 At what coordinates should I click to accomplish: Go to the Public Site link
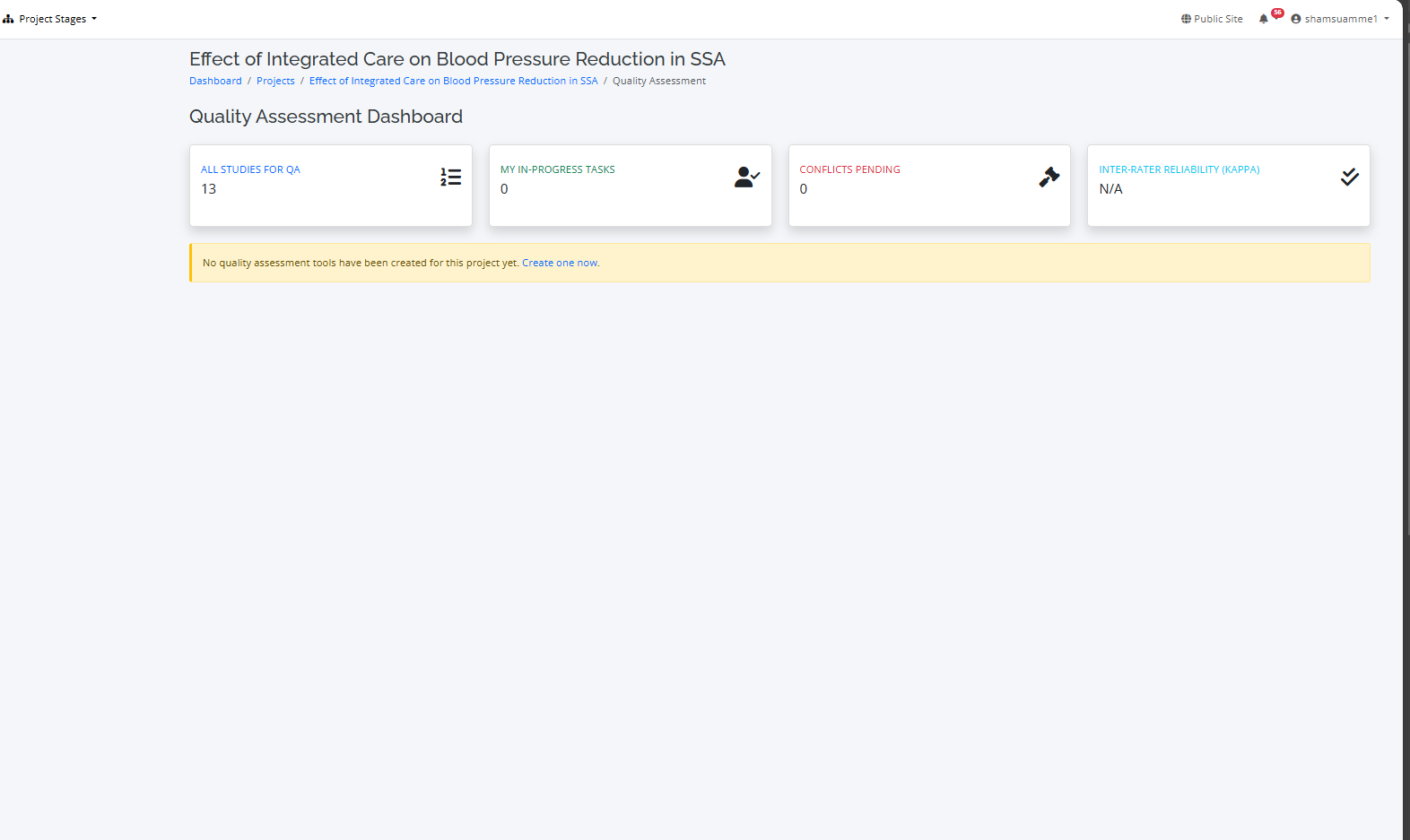(x=1217, y=19)
